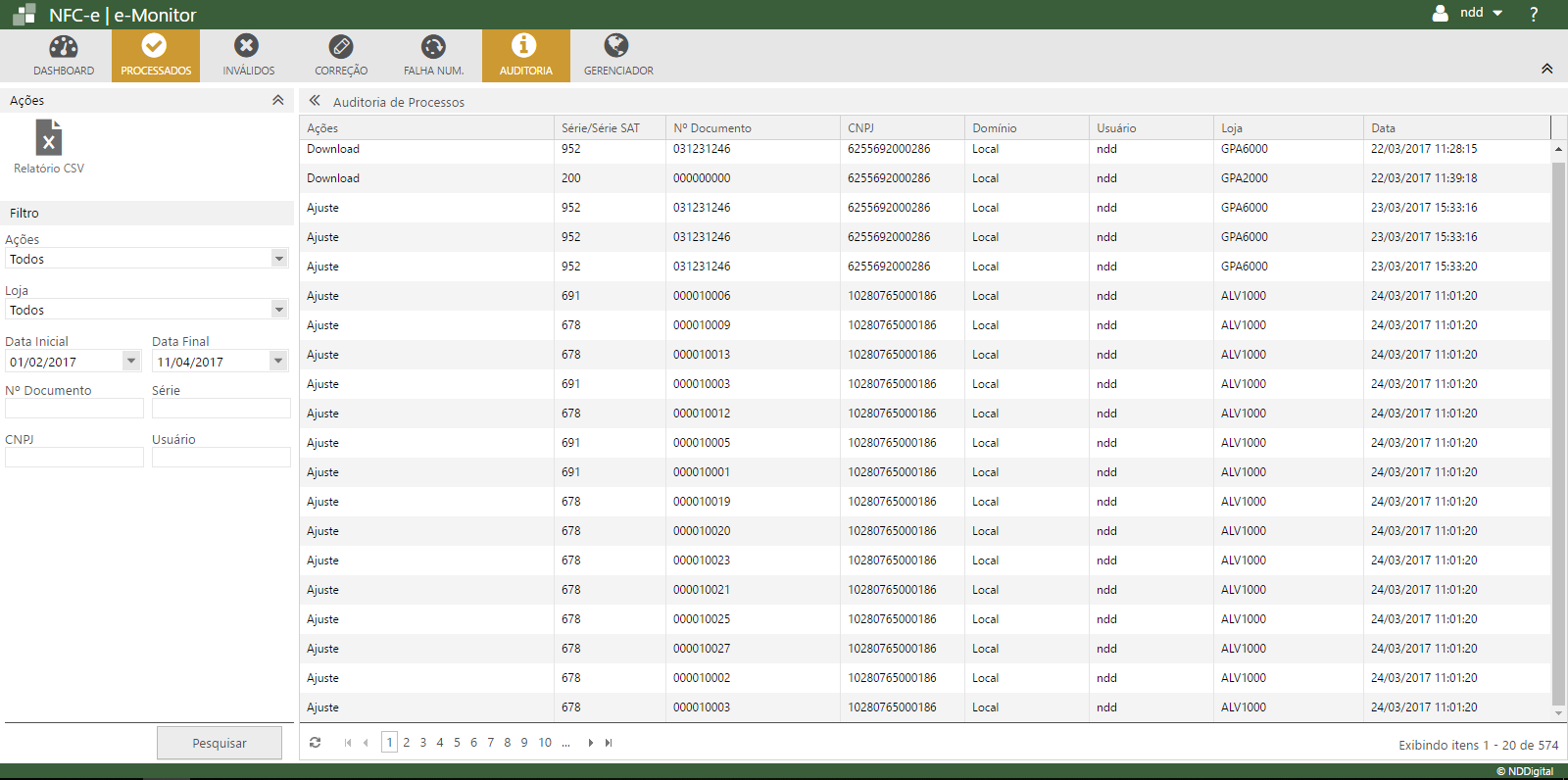Go to page 5 of results
This screenshot has width=1568, height=780.
[457, 743]
